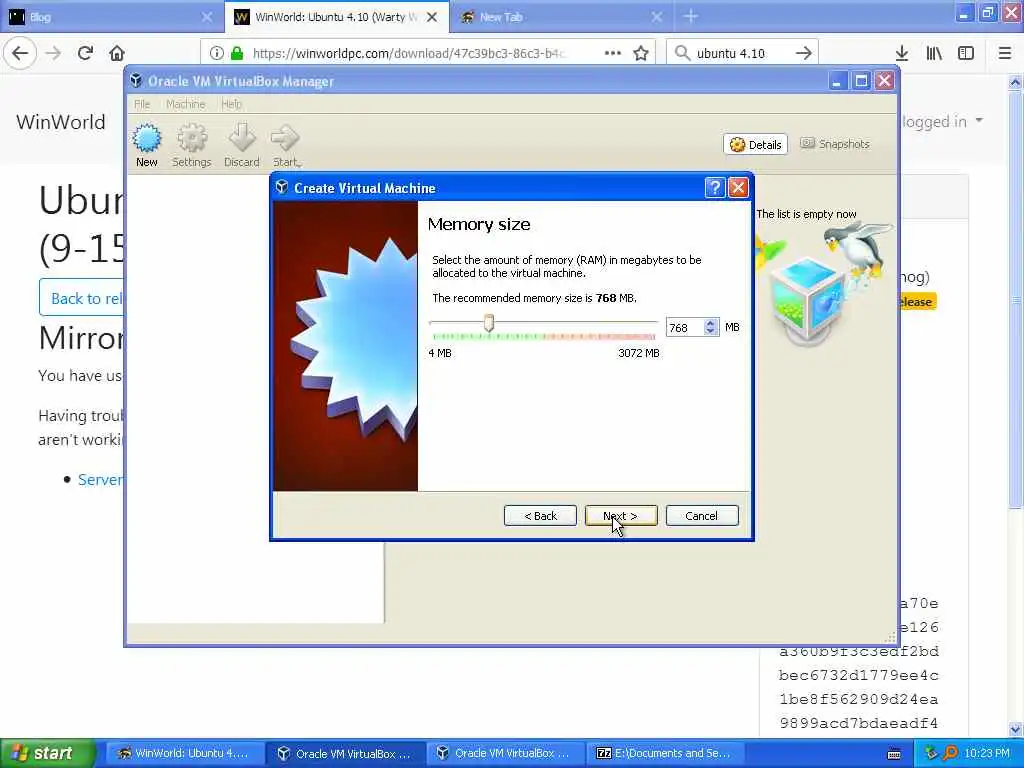Click the Back to releases button on page
Screen dimensions: 1024x768
pyautogui.click(x=82, y=298)
